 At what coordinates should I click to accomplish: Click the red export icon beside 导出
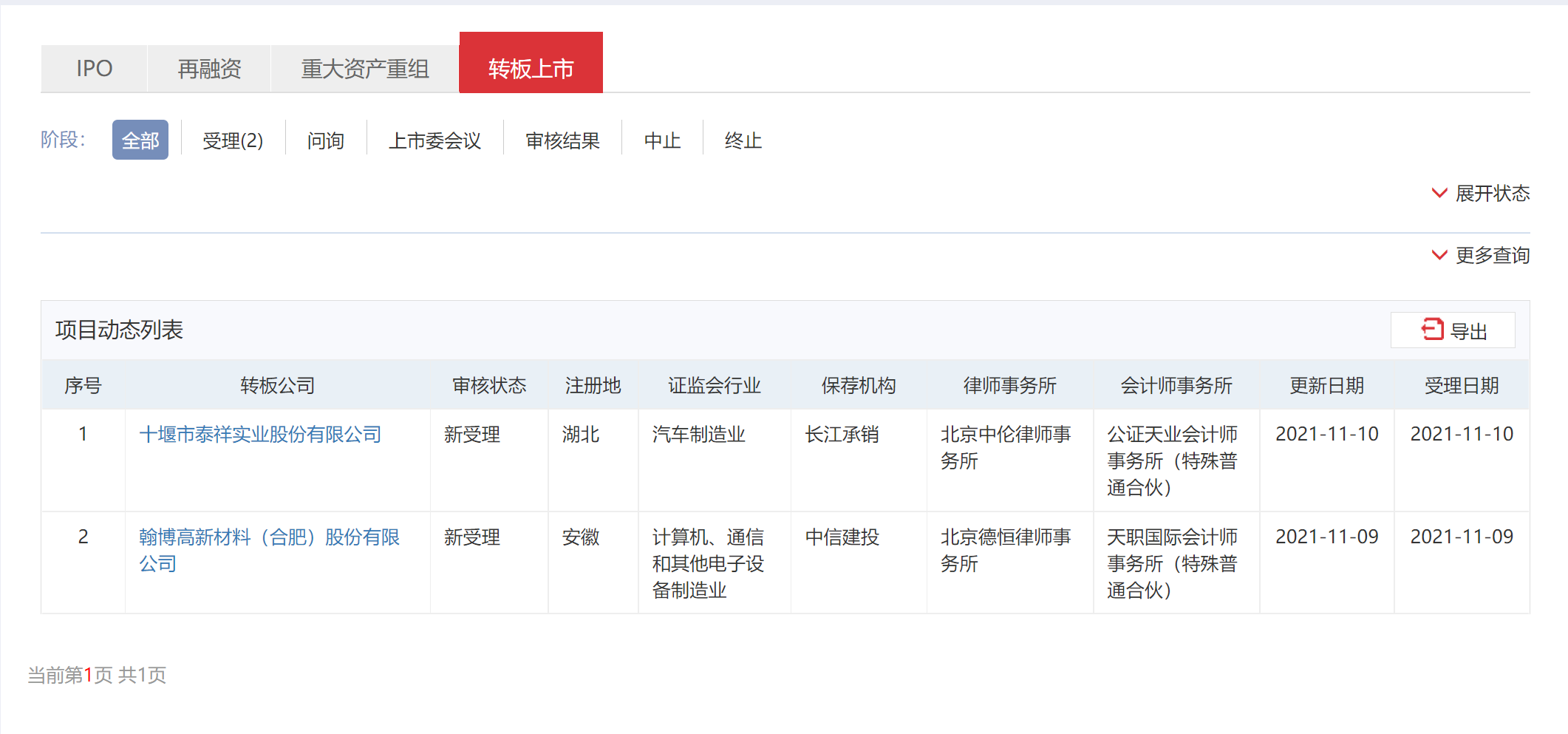1432,330
